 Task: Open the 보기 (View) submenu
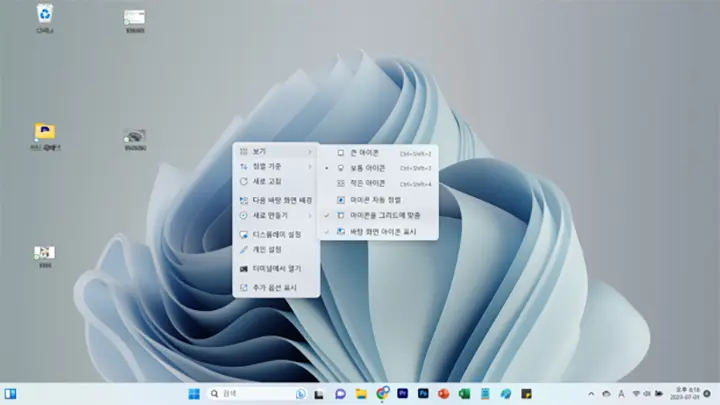click(x=276, y=152)
